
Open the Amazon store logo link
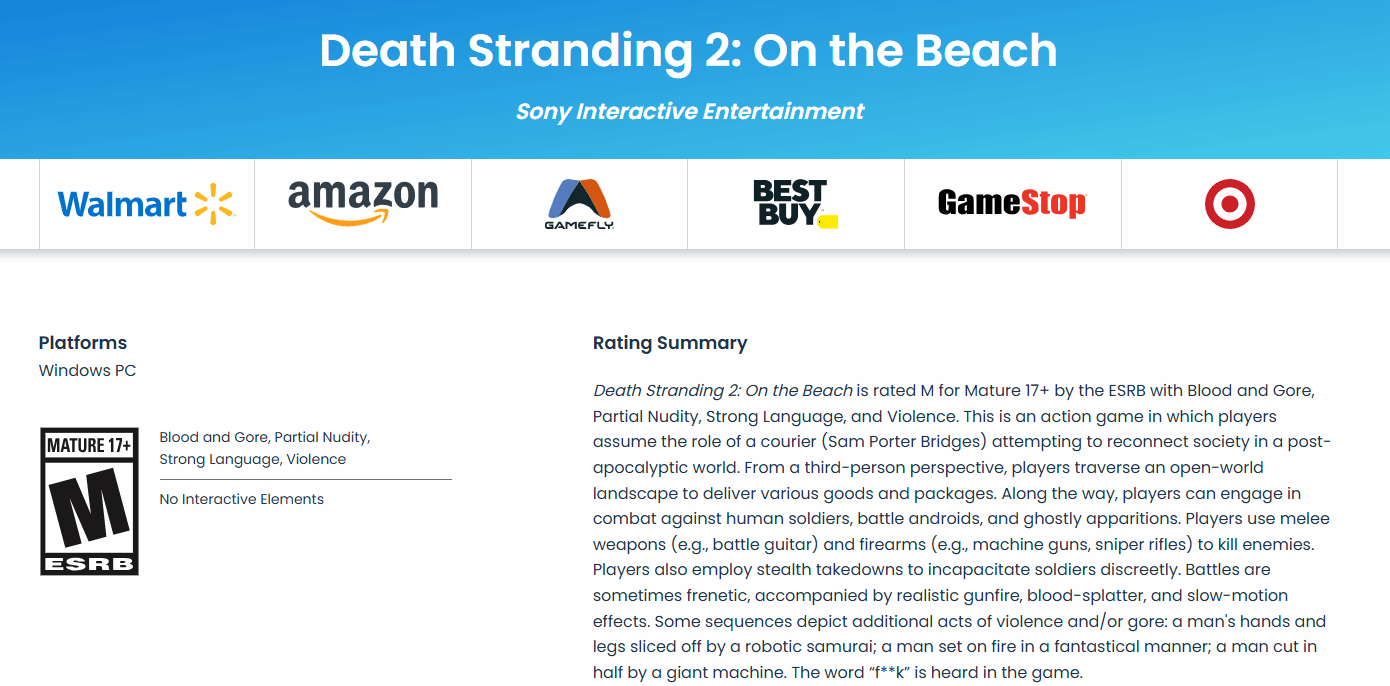pyautogui.click(x=363, y=203)
